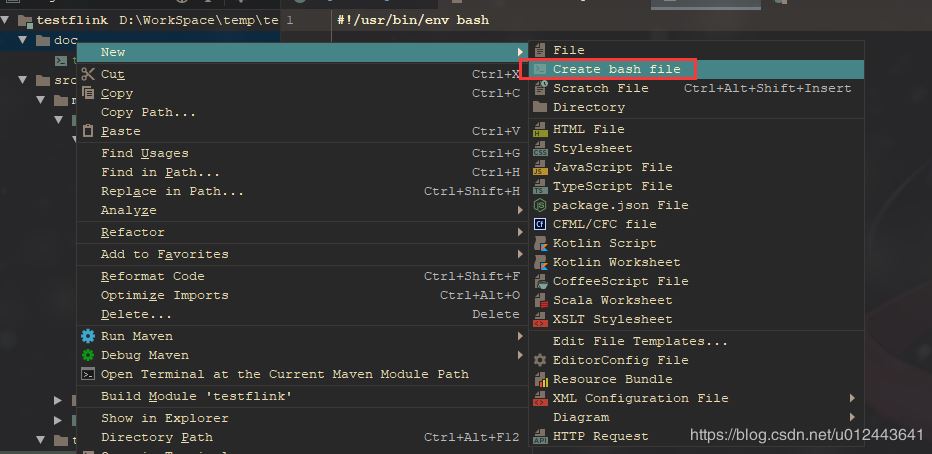The width and height of the screenshot is (932, 454).
Task: Collapse the testflink project tree node
Action: coord(6,20)
